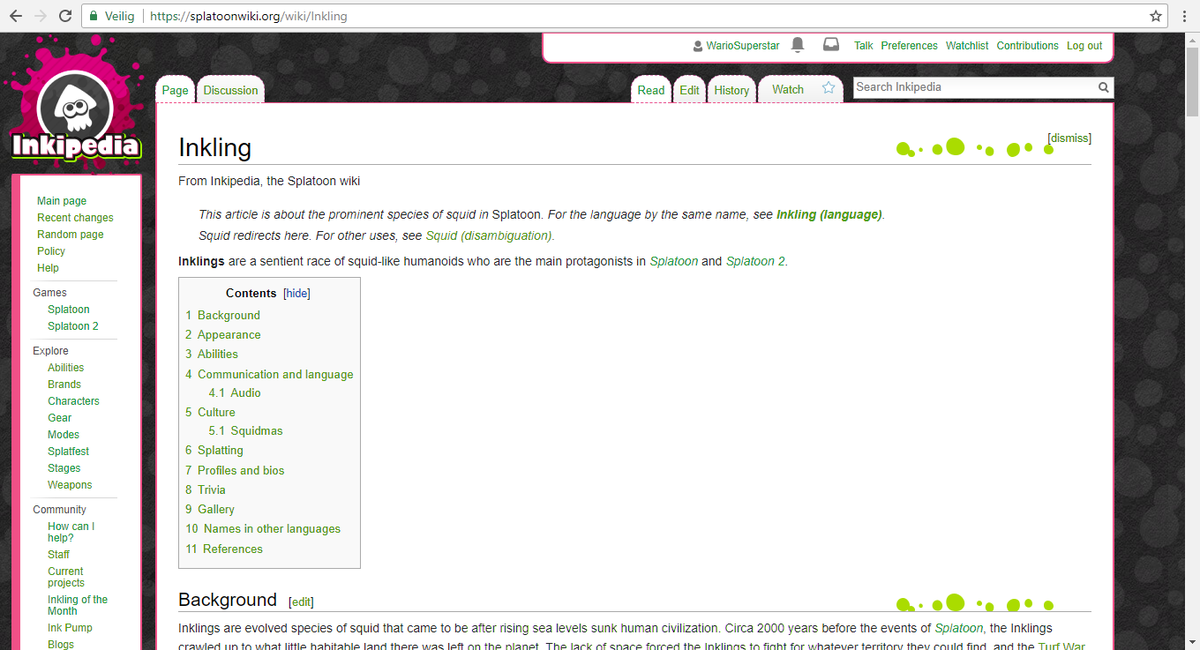Open the Characters sidebar link
The height and width of the screenshot is (650, 1200).
click(74, 402)
